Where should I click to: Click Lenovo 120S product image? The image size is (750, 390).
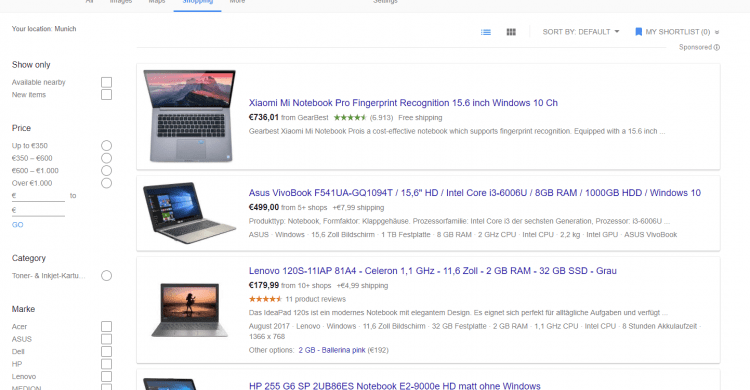(189, 310)
